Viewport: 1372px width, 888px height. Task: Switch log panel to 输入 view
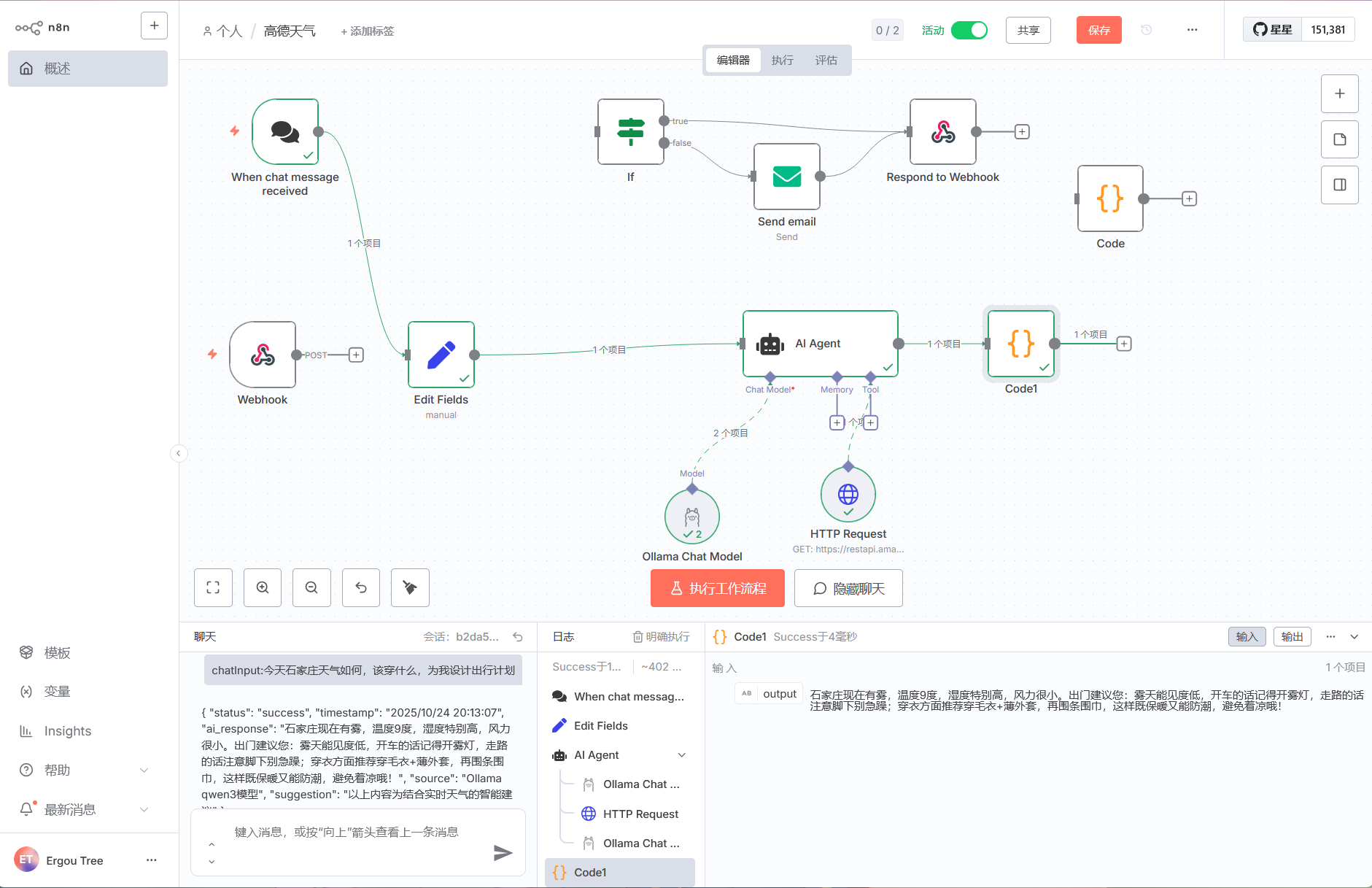pos(1247,636)
